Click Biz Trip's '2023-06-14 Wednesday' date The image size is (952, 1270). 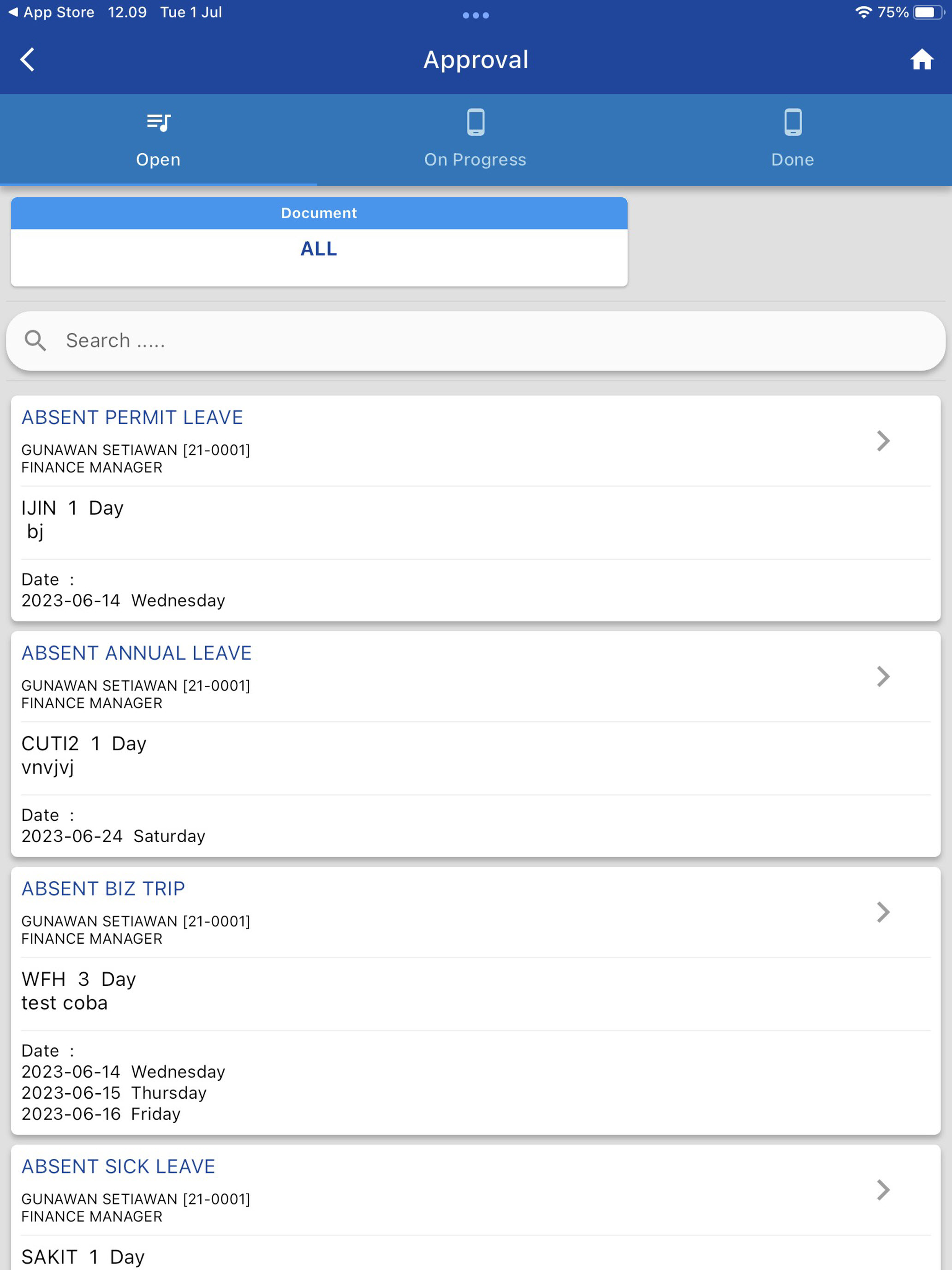click(123, 1072)
